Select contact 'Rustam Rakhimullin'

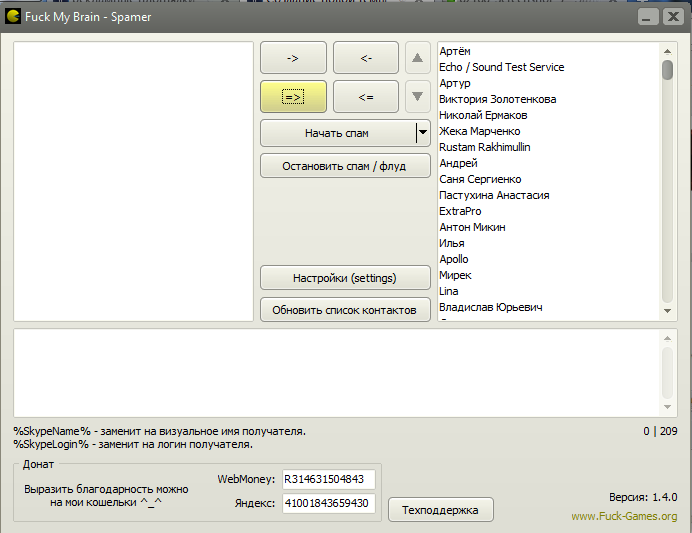(485, 147)
